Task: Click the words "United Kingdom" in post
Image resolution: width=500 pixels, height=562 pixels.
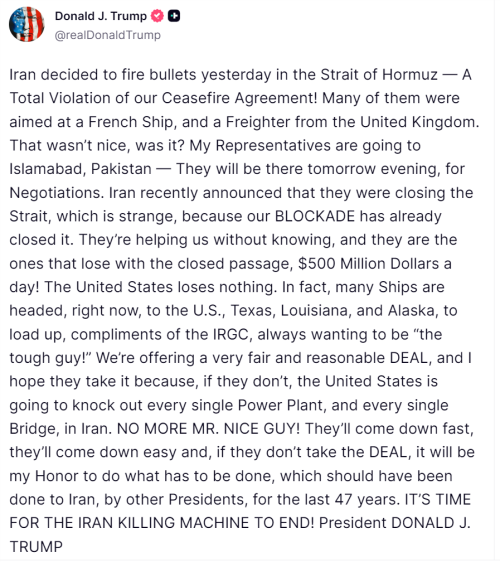Action: click(x=419, y=122)
